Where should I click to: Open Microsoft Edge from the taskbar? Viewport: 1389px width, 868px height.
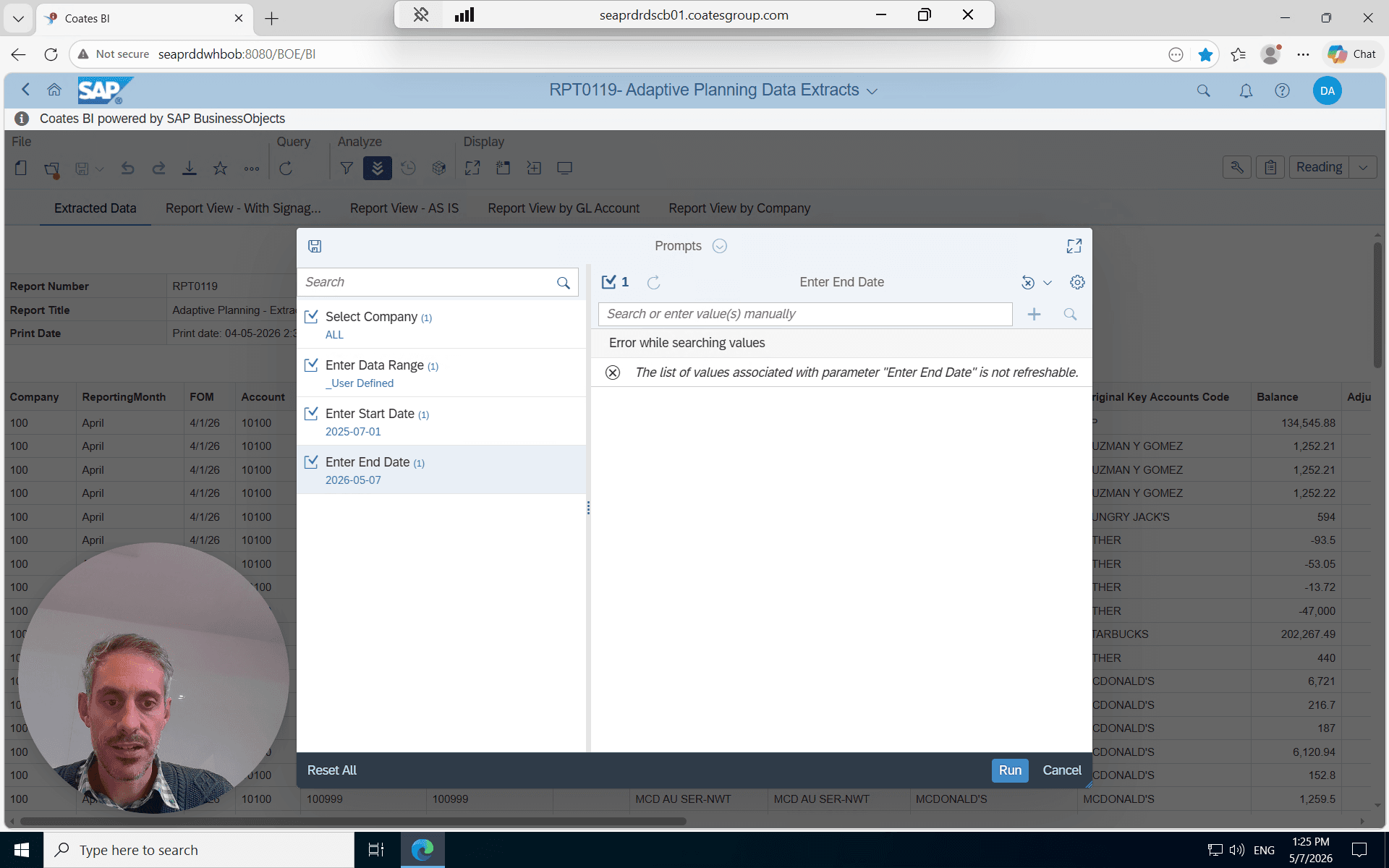(422, 850)
